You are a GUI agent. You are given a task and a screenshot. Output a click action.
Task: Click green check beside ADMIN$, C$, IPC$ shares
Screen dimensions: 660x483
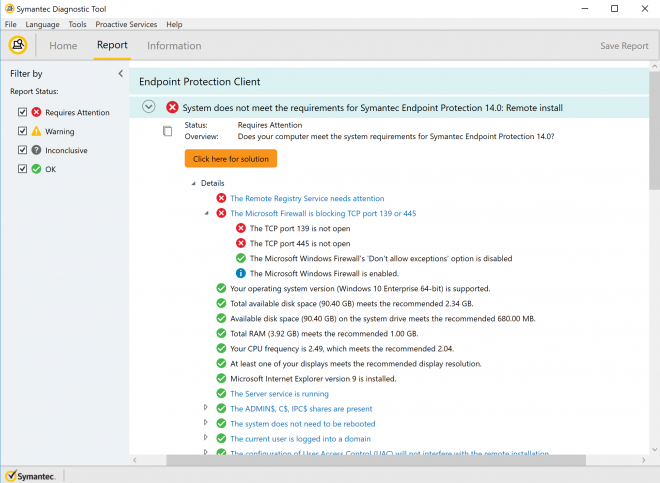pyautogui.click(x=221, y=408)
